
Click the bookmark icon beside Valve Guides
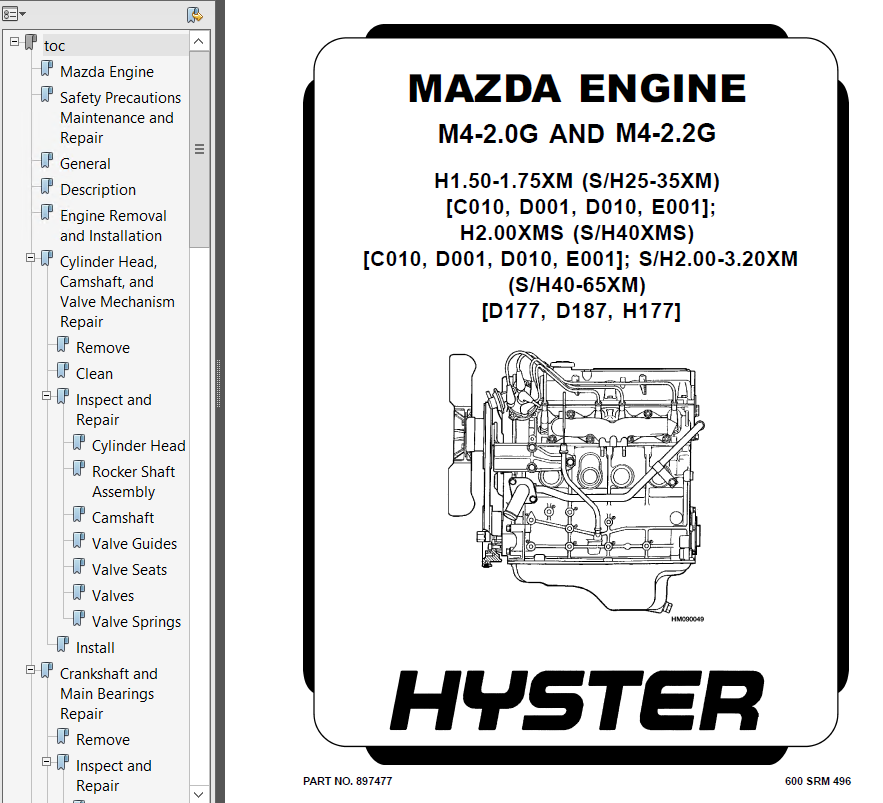pyautogui.click(x=79, y=541)
